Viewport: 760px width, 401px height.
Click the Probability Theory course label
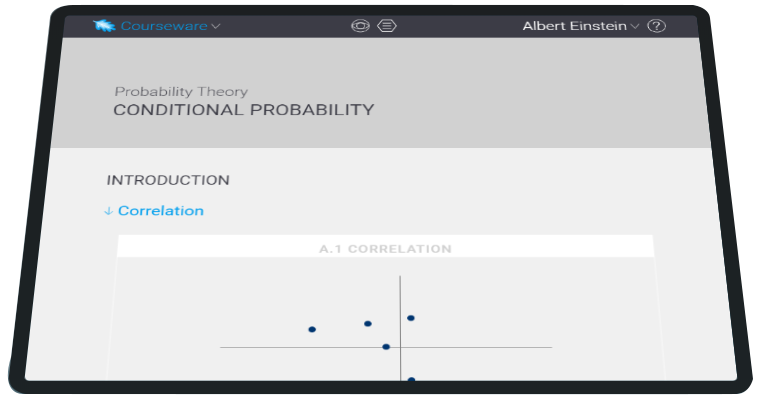[x=181, y=91]
